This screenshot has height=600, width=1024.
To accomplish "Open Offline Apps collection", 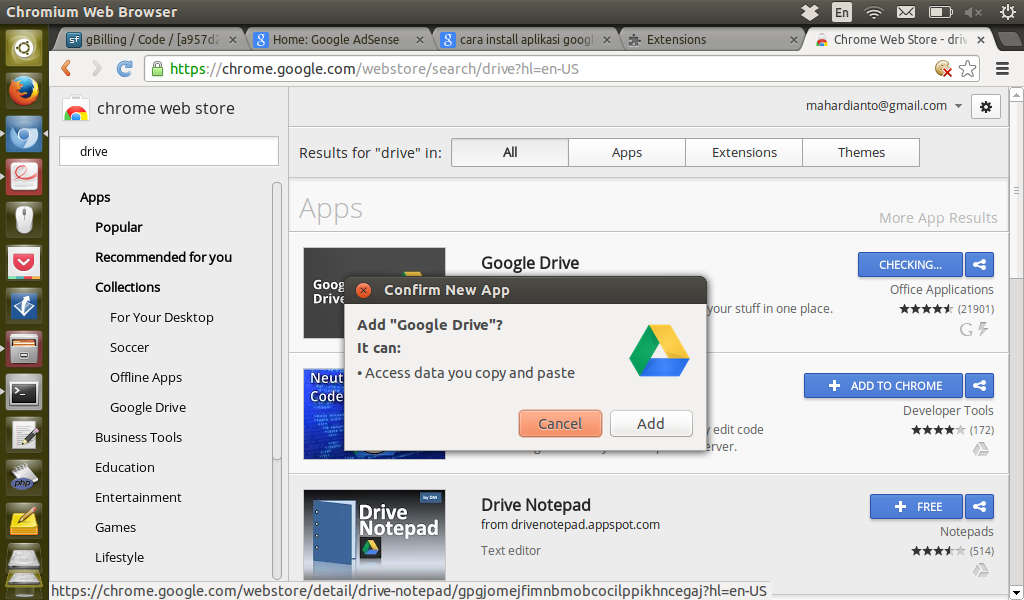I will (146, 377).
